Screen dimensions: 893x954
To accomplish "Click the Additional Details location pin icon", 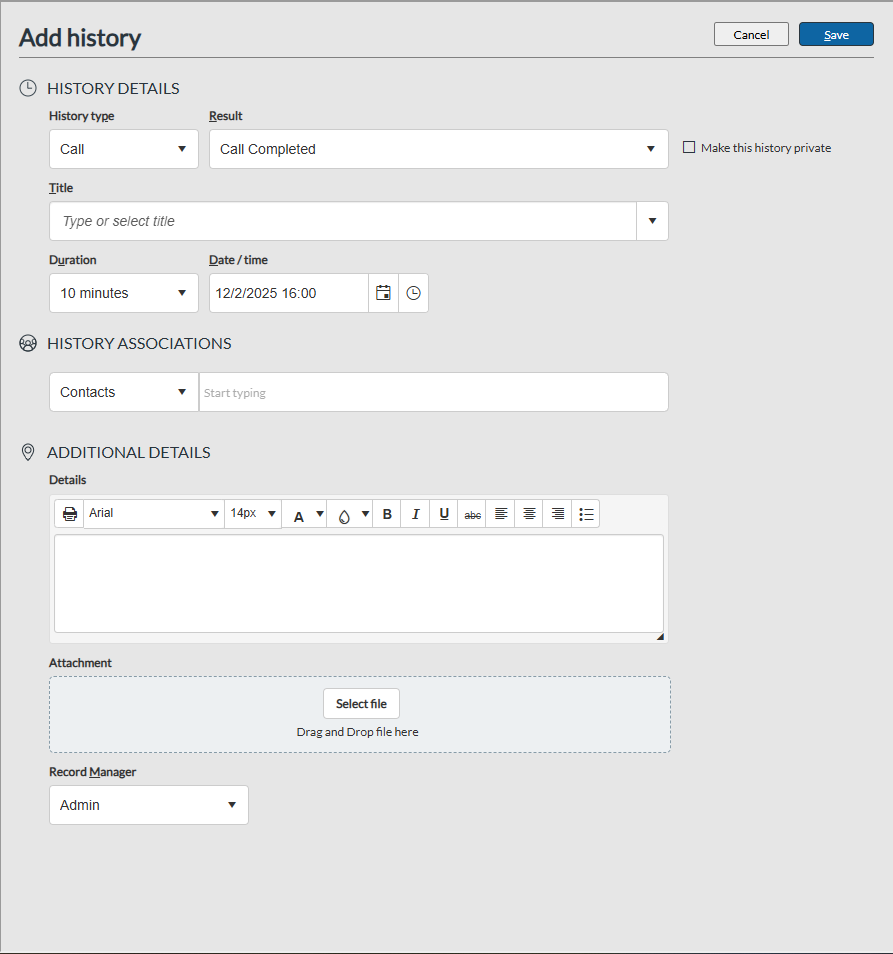I will click(x=28, y=452).
